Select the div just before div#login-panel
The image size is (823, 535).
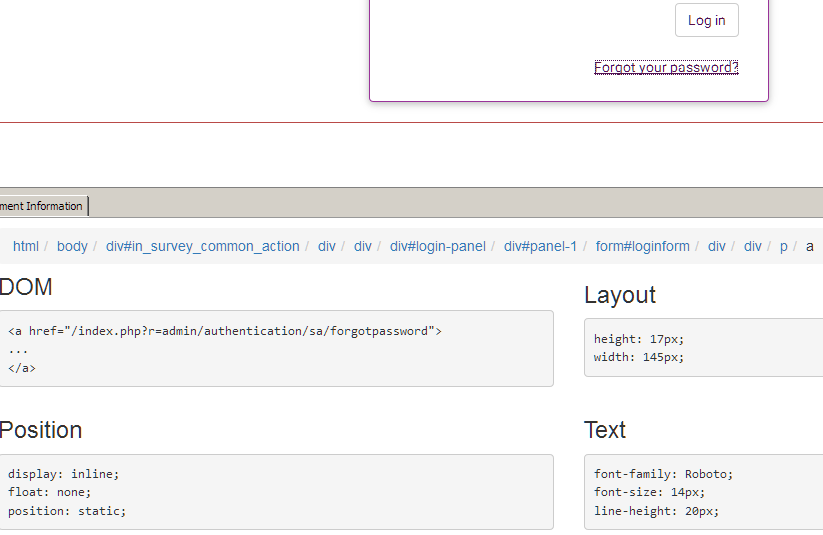click(x=362, y=246)
